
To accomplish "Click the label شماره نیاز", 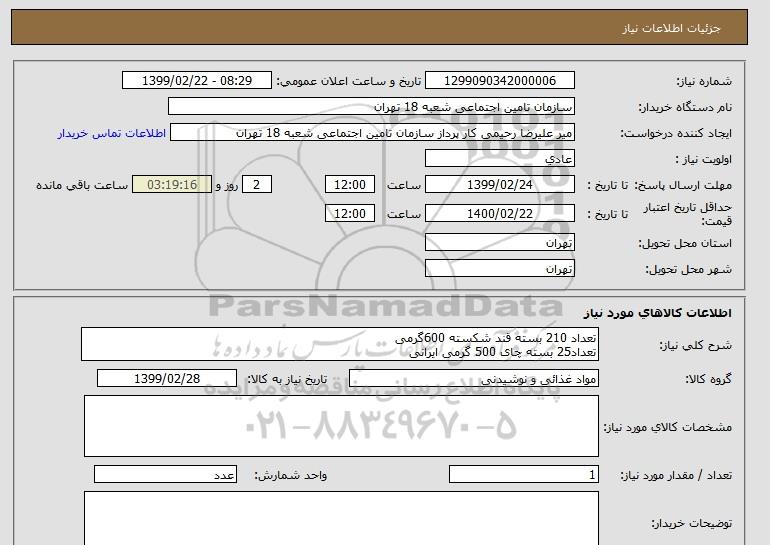I will click(x=704, y=81).
